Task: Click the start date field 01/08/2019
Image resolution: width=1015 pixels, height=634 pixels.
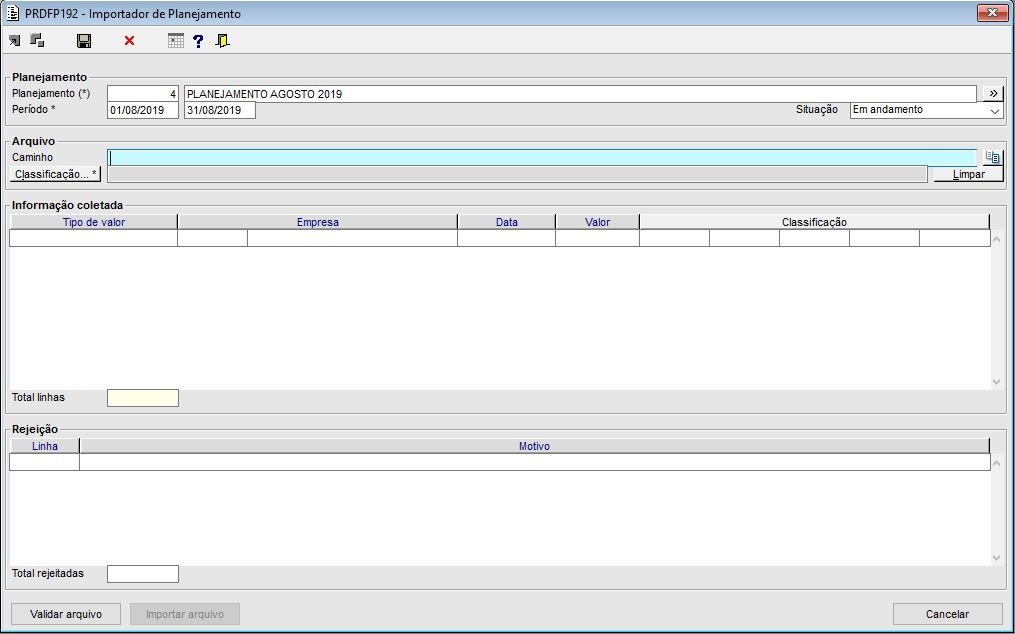Action: (x=142, y=110)
